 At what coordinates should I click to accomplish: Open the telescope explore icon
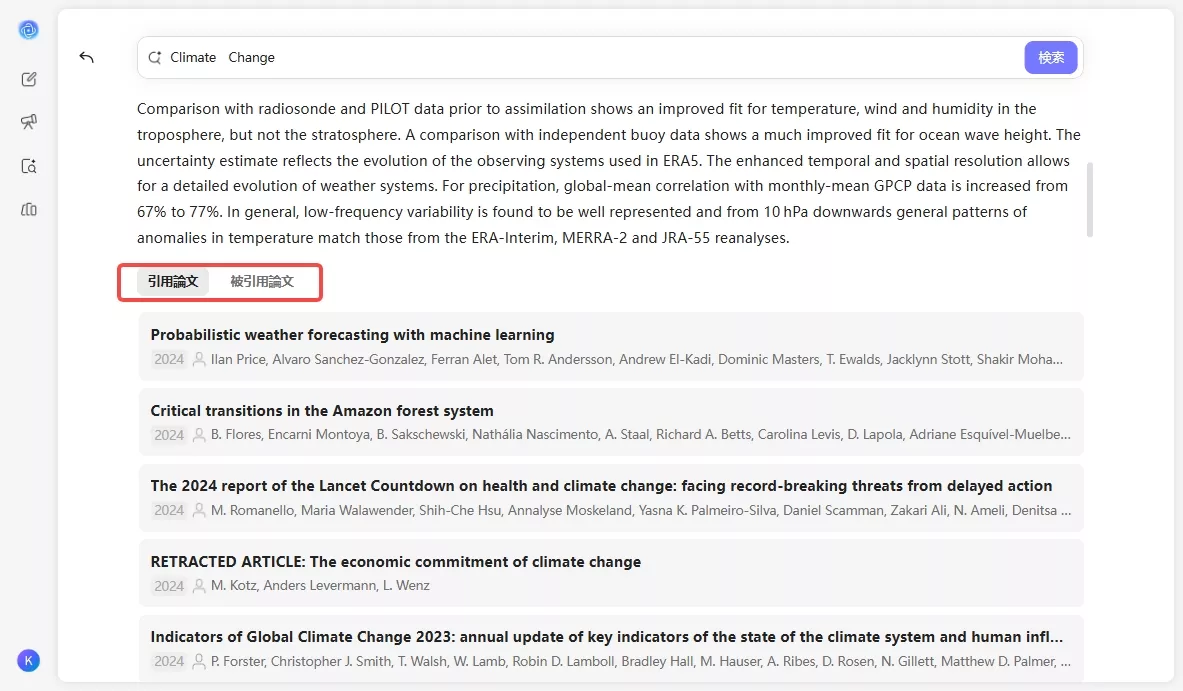(29, 122)
